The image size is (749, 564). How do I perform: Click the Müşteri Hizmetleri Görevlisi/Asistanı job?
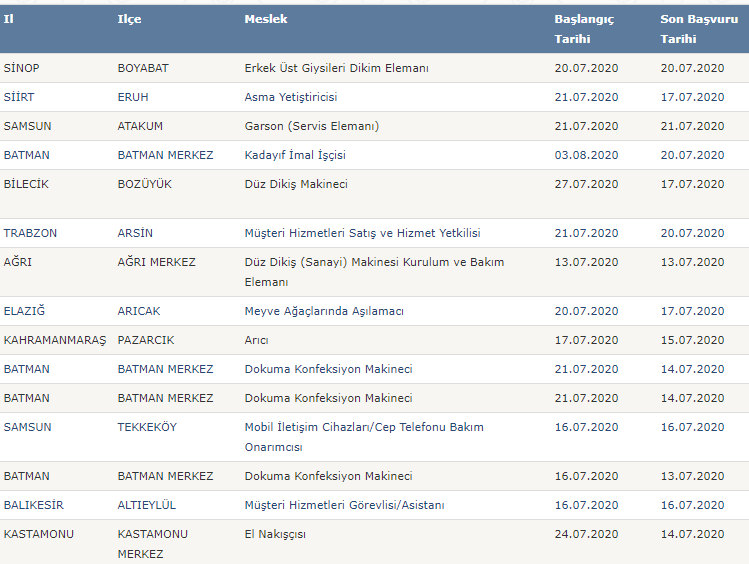click(x=344, y=505)
